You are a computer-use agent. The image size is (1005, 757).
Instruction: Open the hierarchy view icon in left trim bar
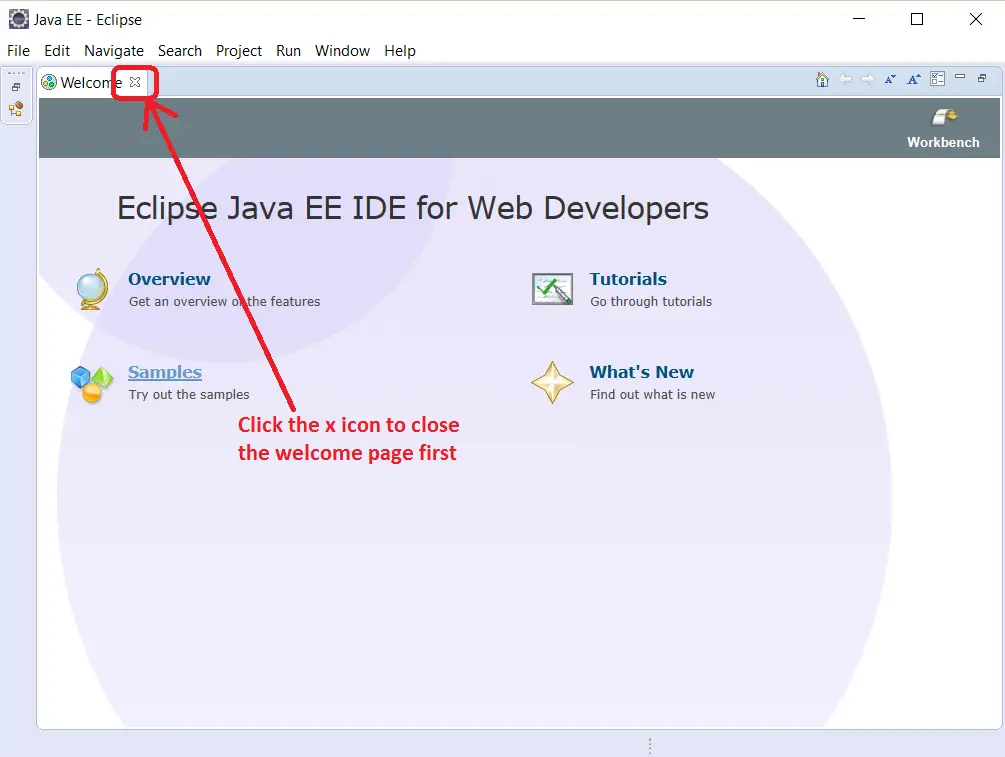(x=16, y=109)
